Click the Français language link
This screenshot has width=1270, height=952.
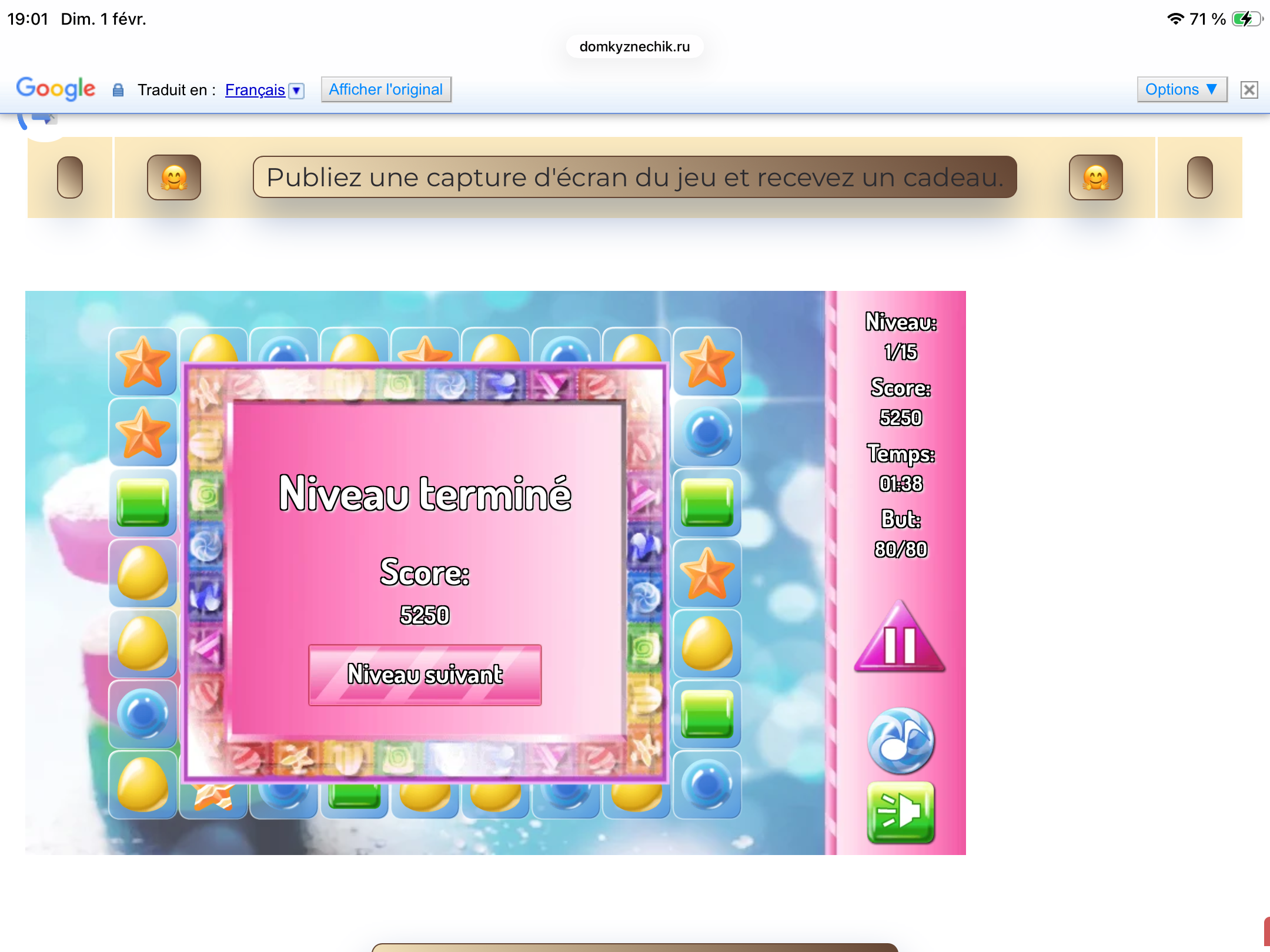pos(255,90)
